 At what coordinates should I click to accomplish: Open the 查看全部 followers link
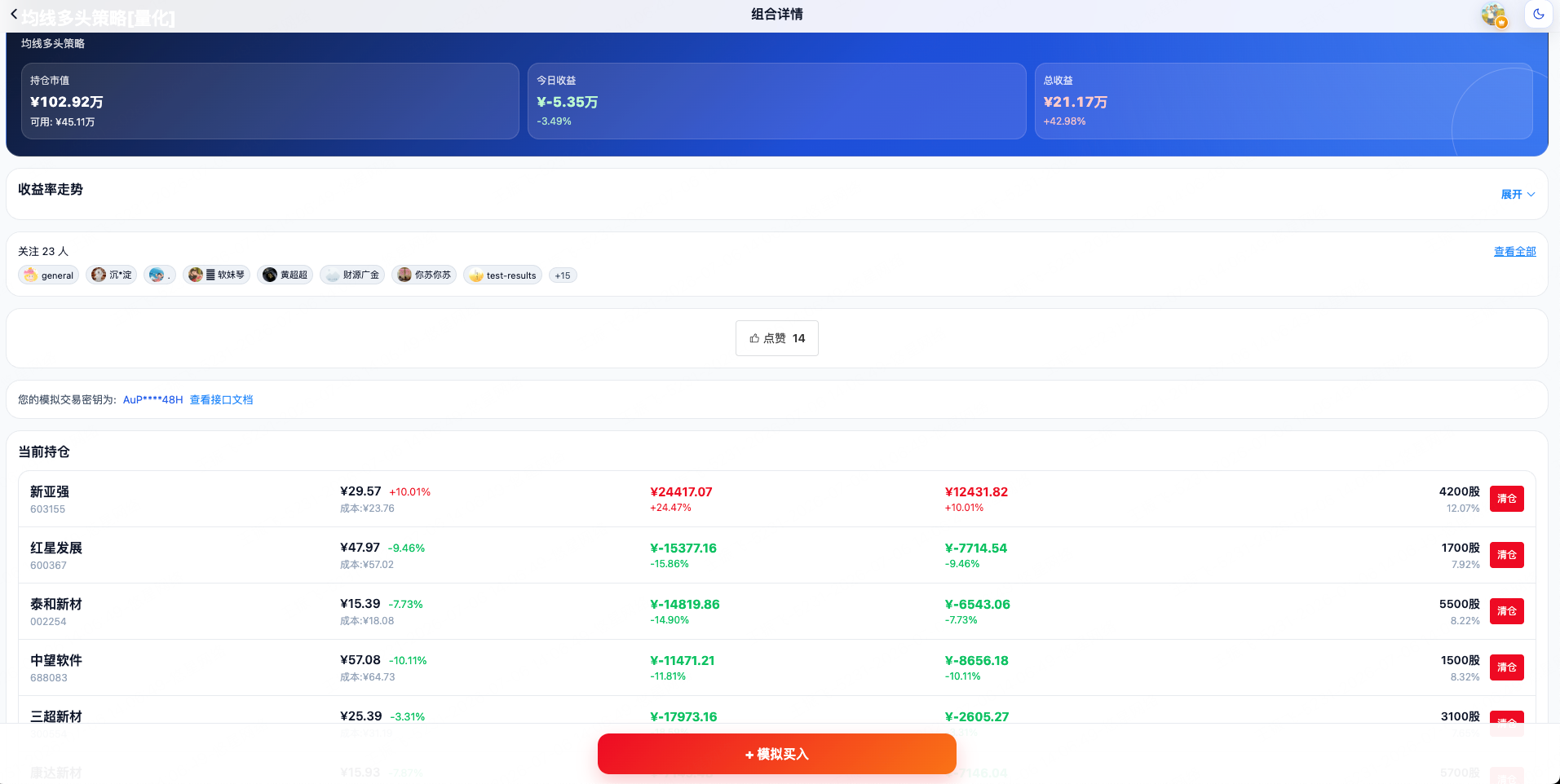1514,251
